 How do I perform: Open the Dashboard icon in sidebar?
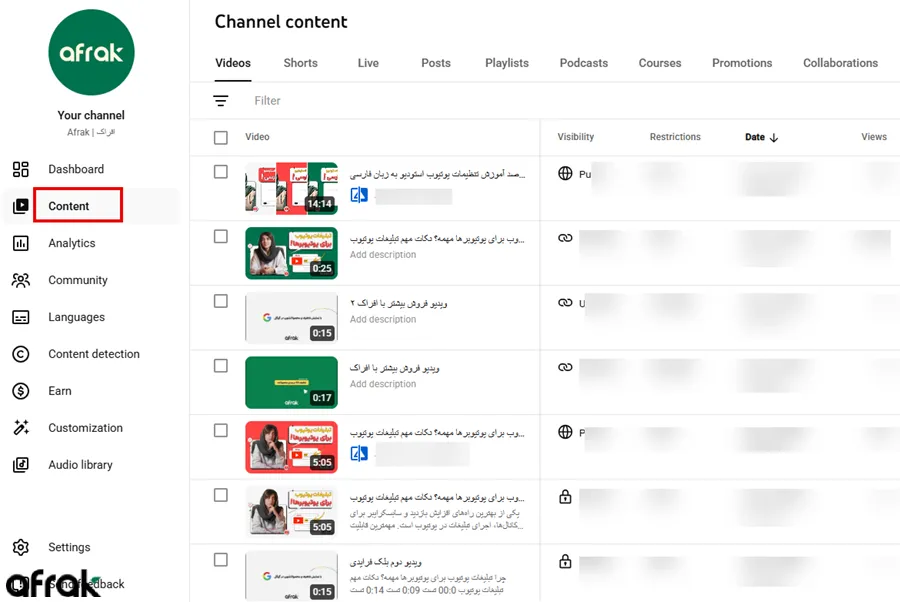click(x=21, y=169)
